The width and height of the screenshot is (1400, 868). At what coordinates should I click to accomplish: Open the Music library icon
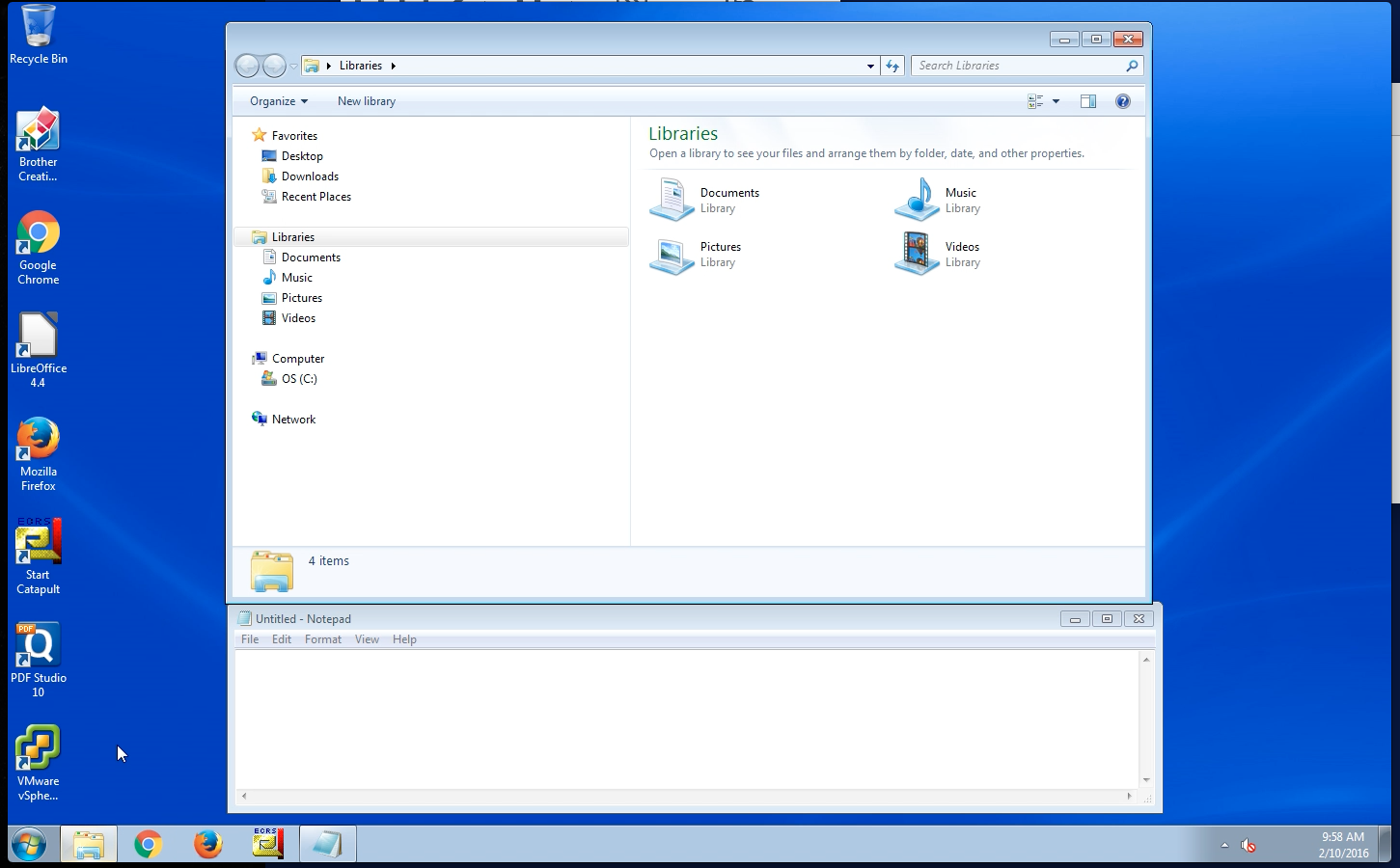[x=917, y=201]
